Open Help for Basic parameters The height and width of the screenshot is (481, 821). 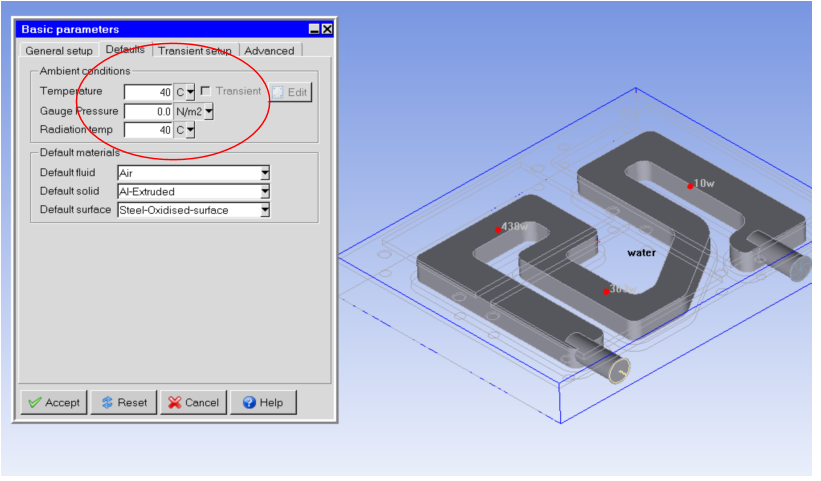pos(263,403)
